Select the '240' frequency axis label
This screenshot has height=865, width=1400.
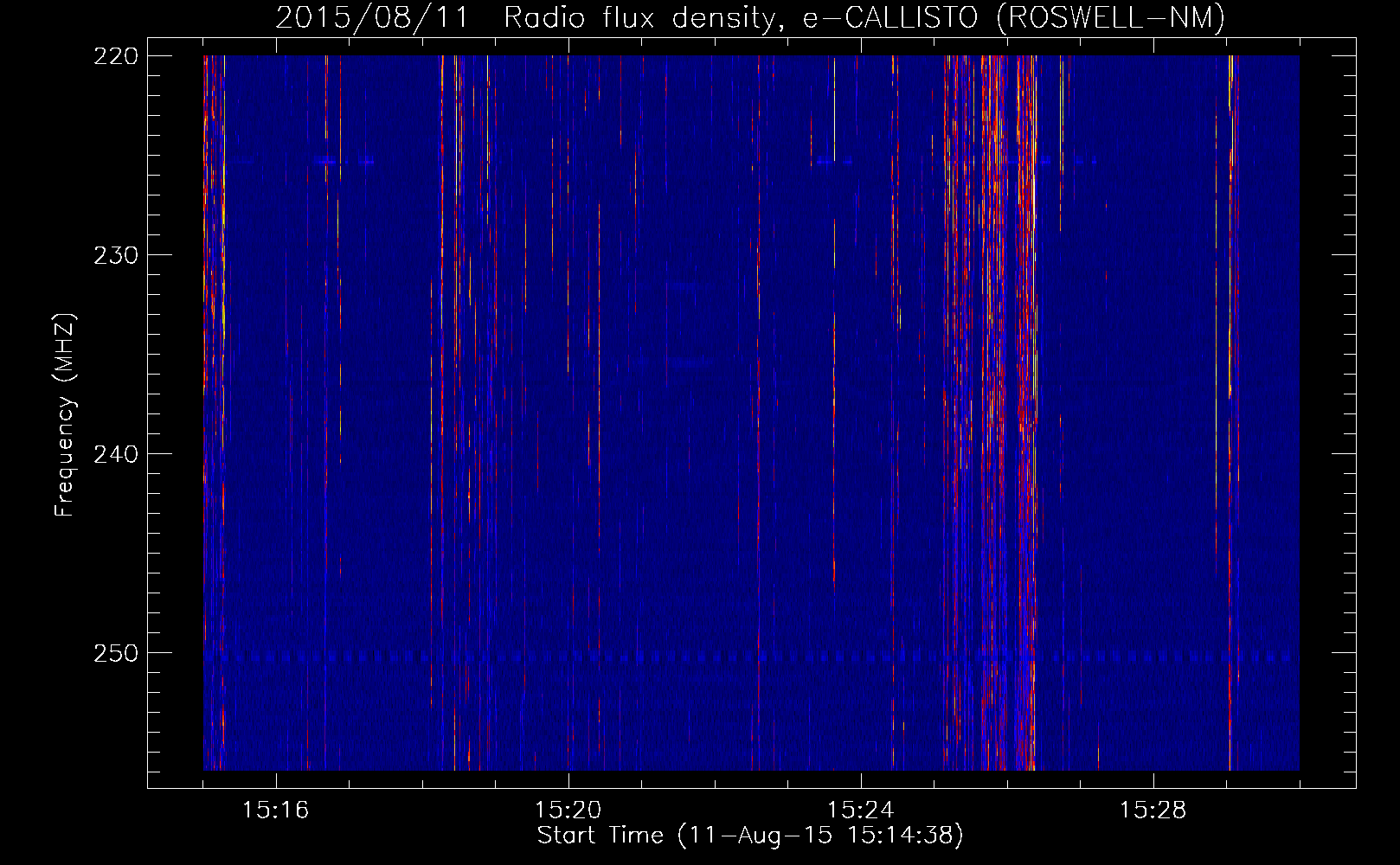tap(115, 454)
